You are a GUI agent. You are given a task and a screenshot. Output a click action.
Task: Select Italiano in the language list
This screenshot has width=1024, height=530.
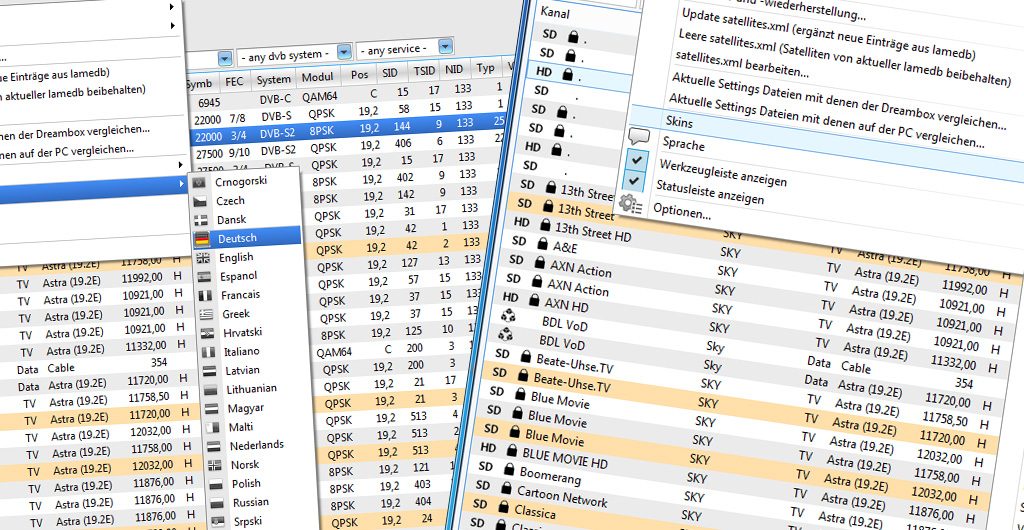[242, 351]
